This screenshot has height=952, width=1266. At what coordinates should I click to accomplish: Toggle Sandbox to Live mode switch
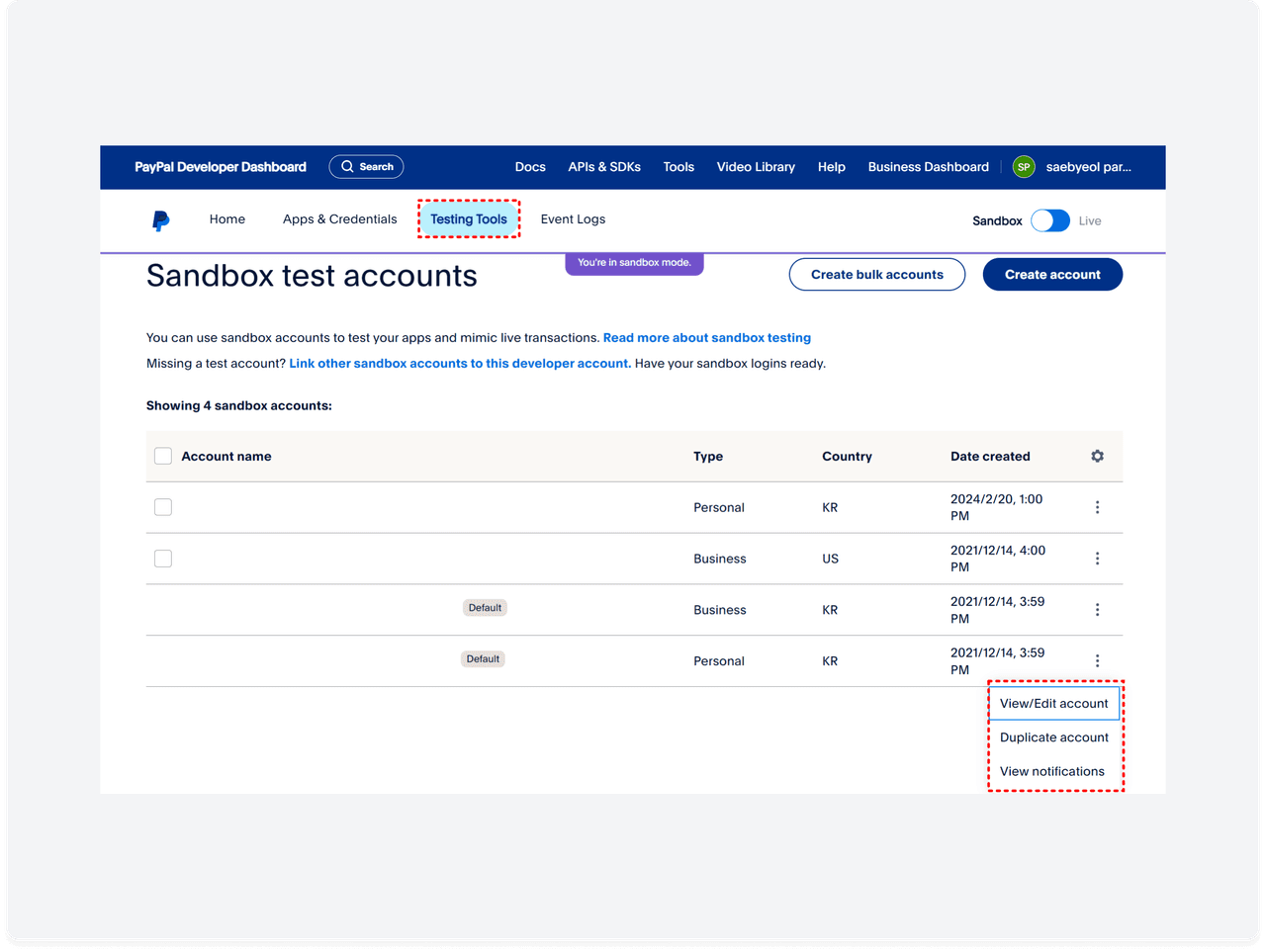[x=1049, y=220]
